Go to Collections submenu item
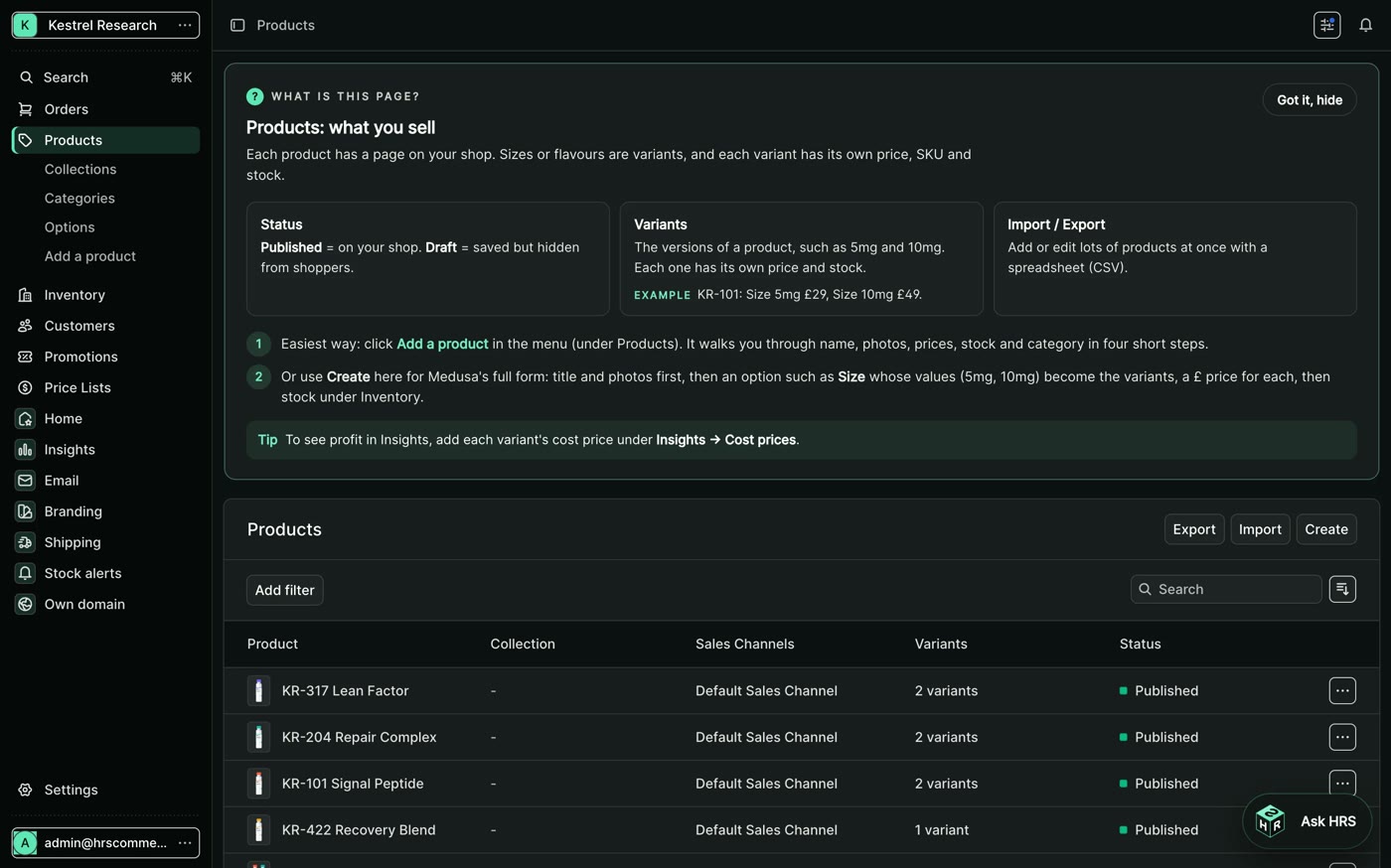 (x=80, y=169)
